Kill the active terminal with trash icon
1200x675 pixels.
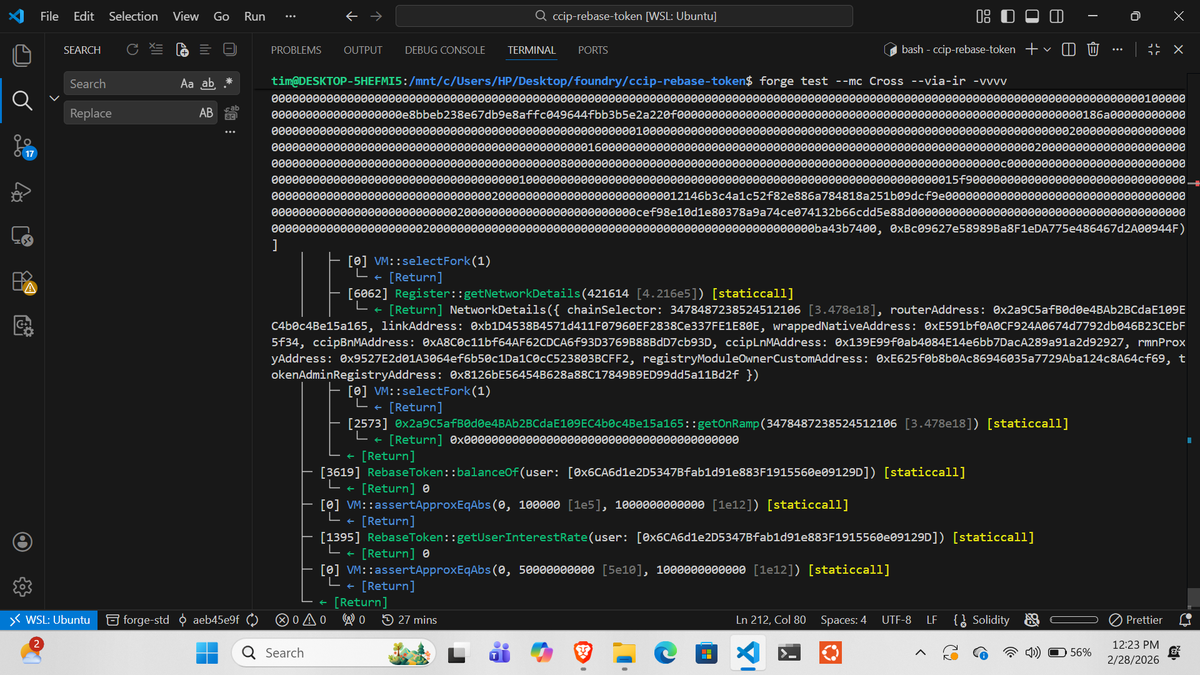[1093, 50]
